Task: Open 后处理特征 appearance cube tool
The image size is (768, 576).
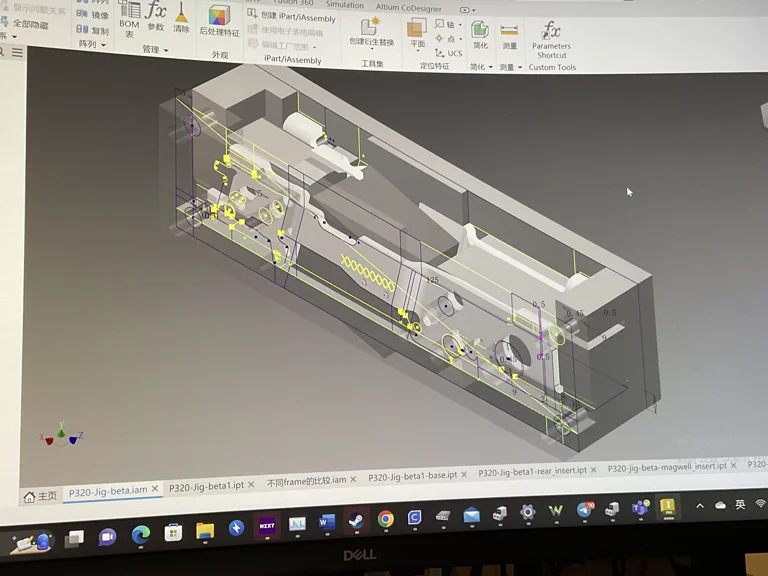Action: pyautogui.click(x=219, y=22)
